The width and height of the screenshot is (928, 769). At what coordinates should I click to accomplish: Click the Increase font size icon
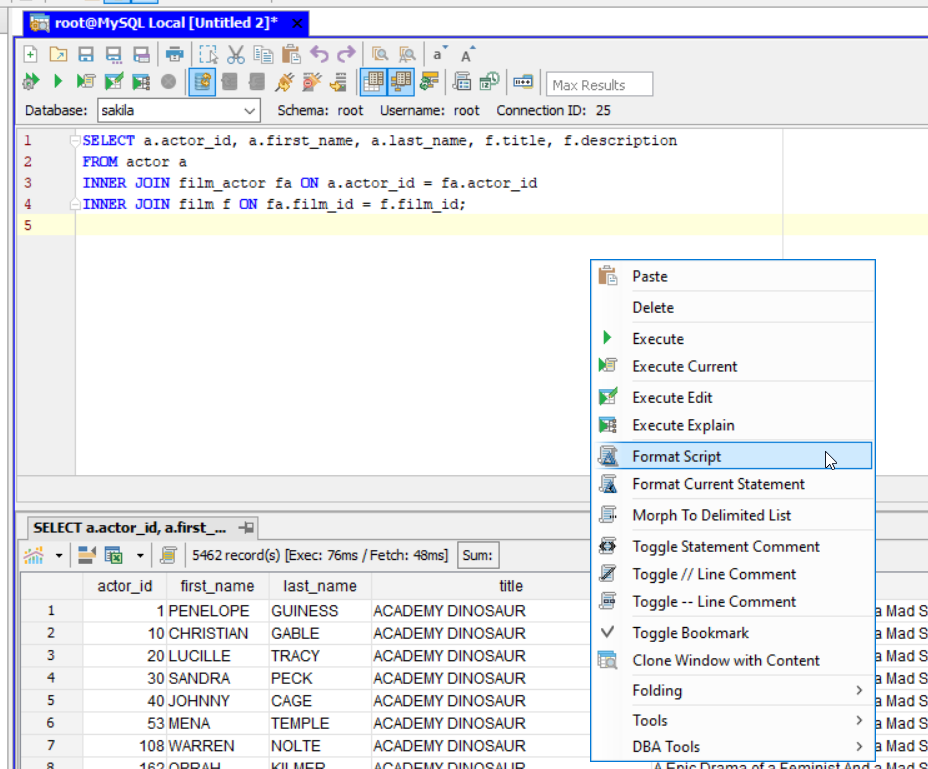tap(467, 55)
